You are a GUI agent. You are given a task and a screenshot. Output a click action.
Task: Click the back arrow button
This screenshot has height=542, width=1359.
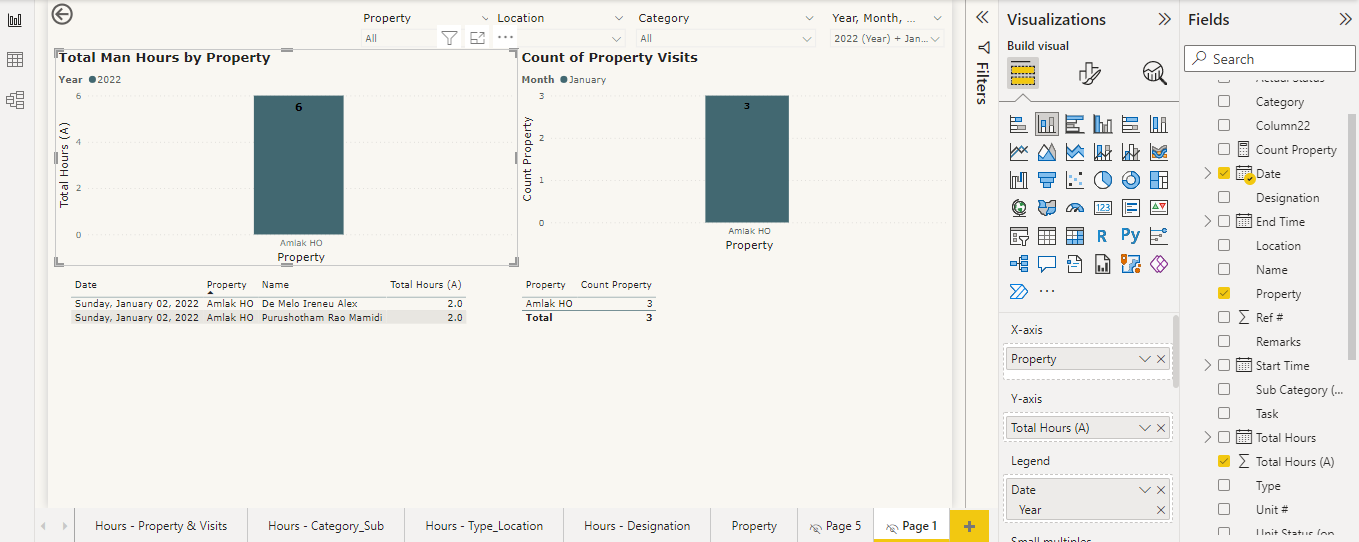tap(62, 13)
